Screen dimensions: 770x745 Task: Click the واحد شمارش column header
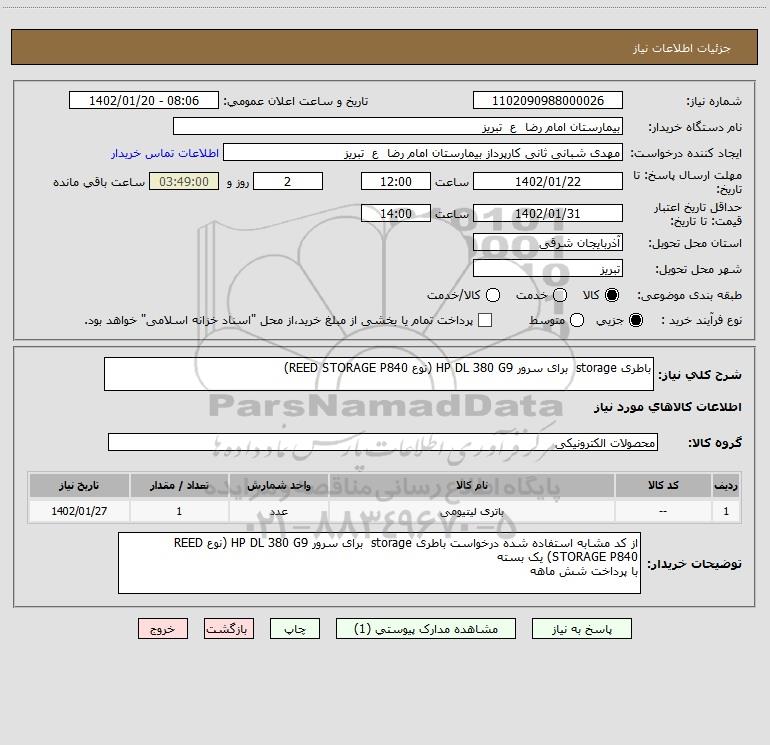coord(278,485)
